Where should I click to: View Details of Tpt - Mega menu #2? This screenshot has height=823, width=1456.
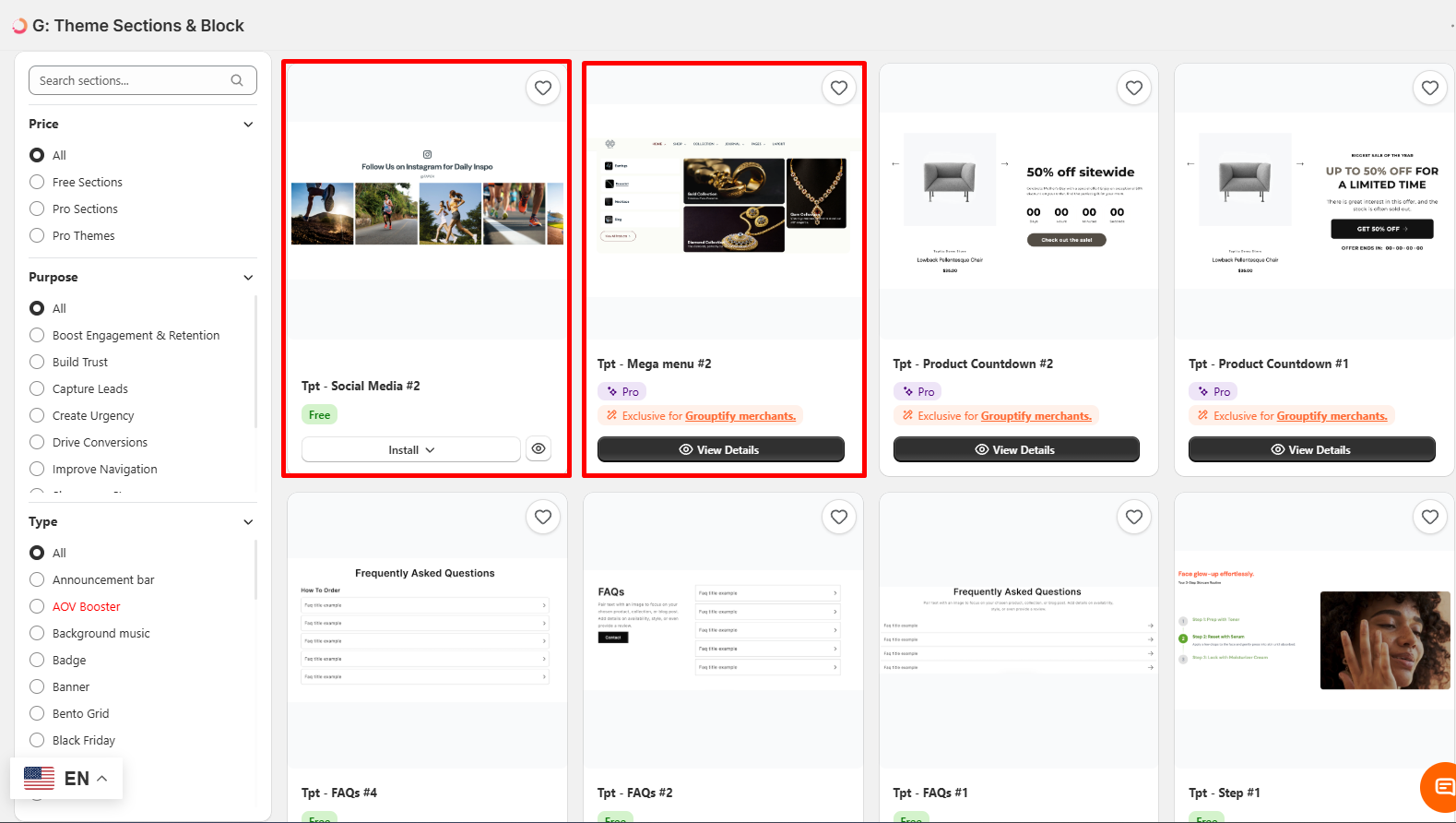click(x=721, y=449)
